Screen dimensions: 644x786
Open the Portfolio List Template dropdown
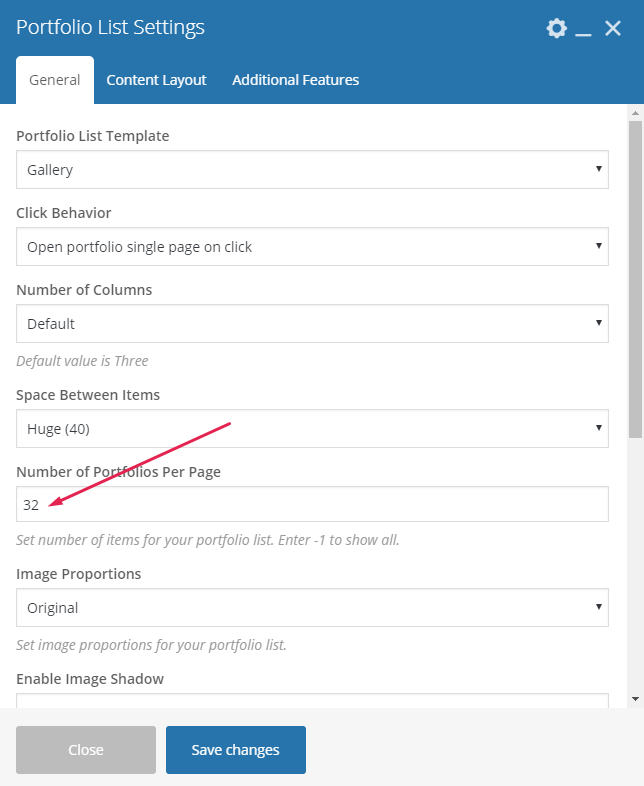pos(312,170)
